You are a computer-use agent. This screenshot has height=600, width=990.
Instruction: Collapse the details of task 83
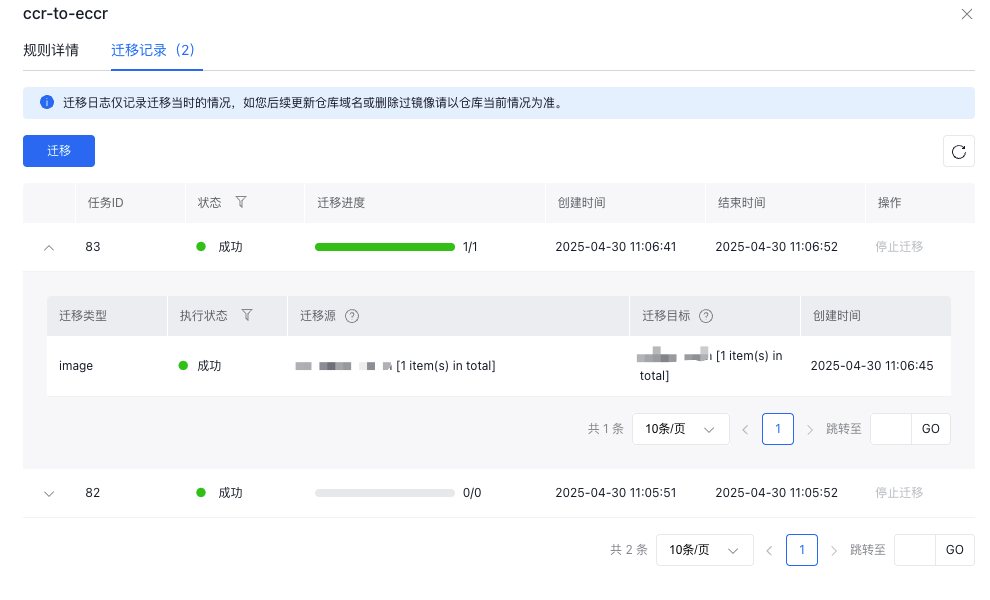click(49, 248)
